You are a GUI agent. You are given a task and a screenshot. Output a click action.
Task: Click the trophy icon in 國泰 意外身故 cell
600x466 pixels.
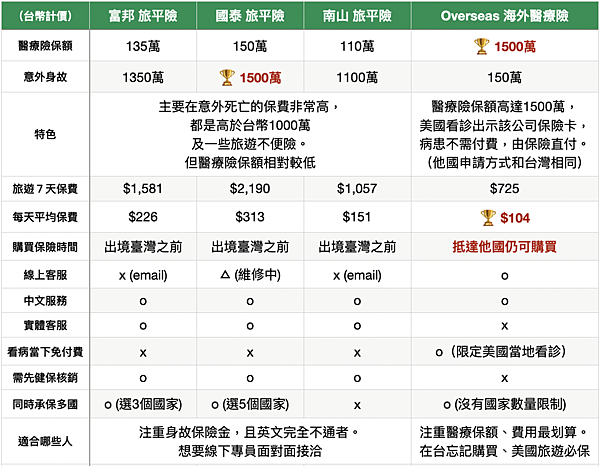tap(227, 78)
